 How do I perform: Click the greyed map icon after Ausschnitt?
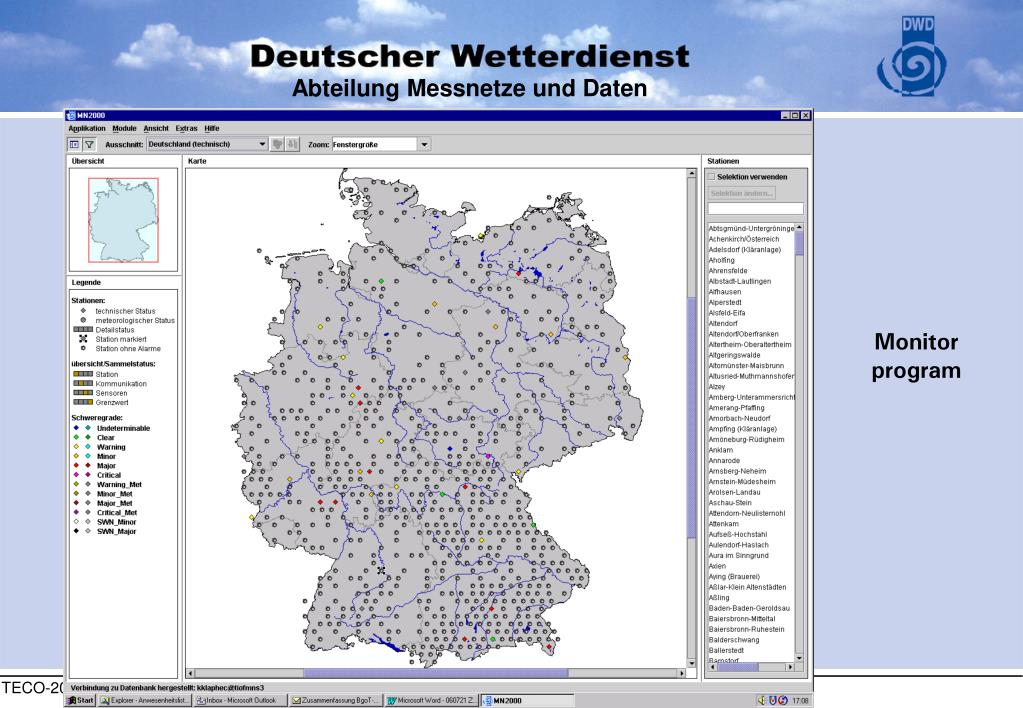(277, 144)
